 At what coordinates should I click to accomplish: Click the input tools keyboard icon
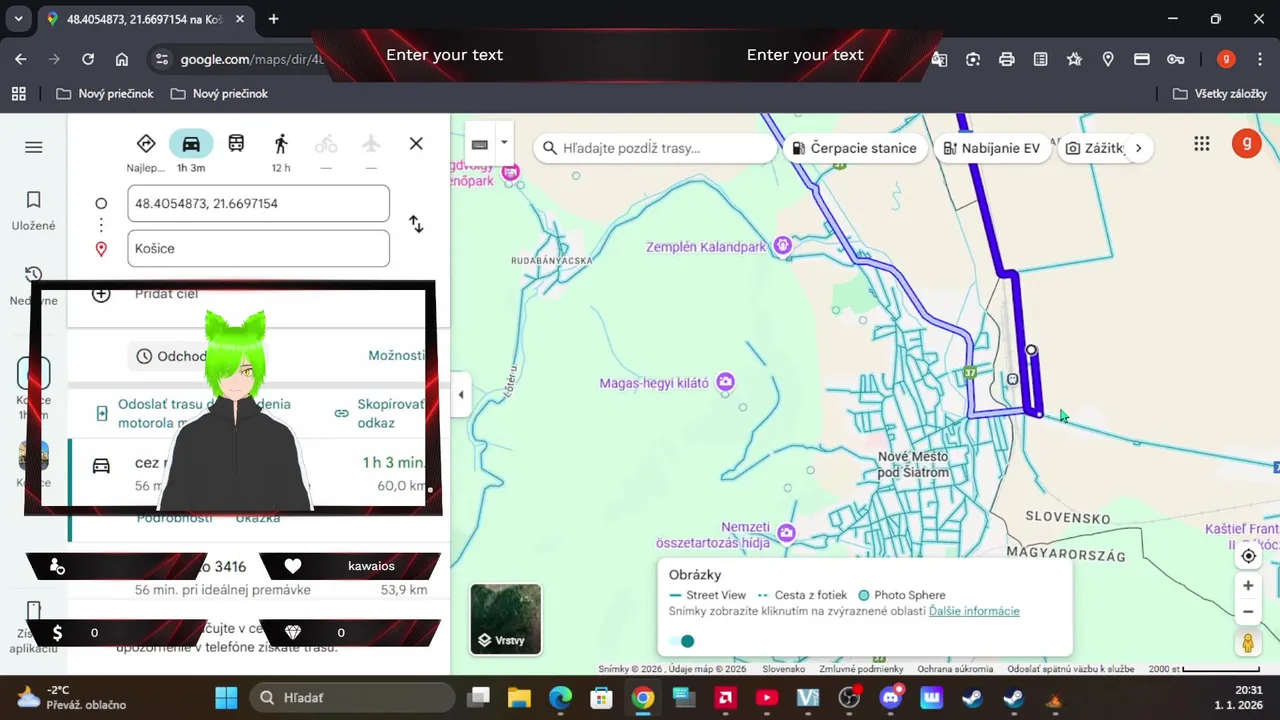pyautogui.click(x=480, y=144)
